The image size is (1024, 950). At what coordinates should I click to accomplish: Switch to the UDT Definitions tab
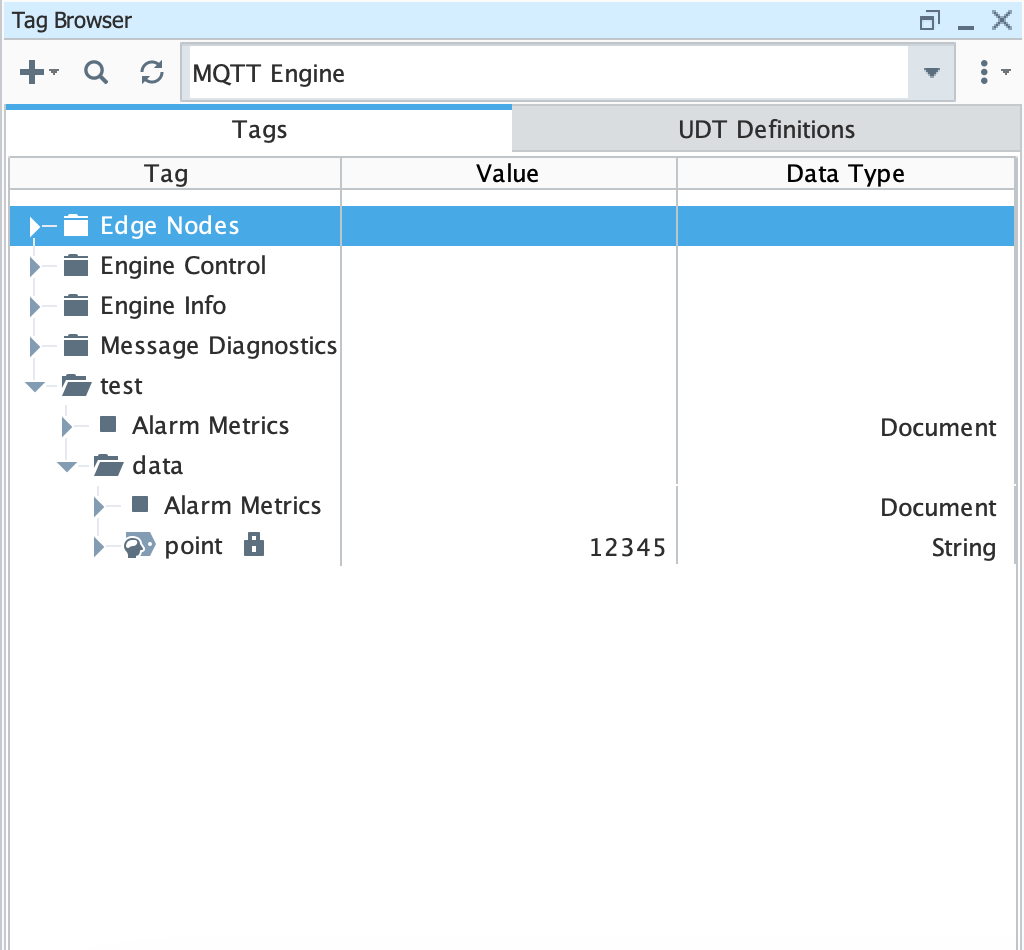(766, 129)
